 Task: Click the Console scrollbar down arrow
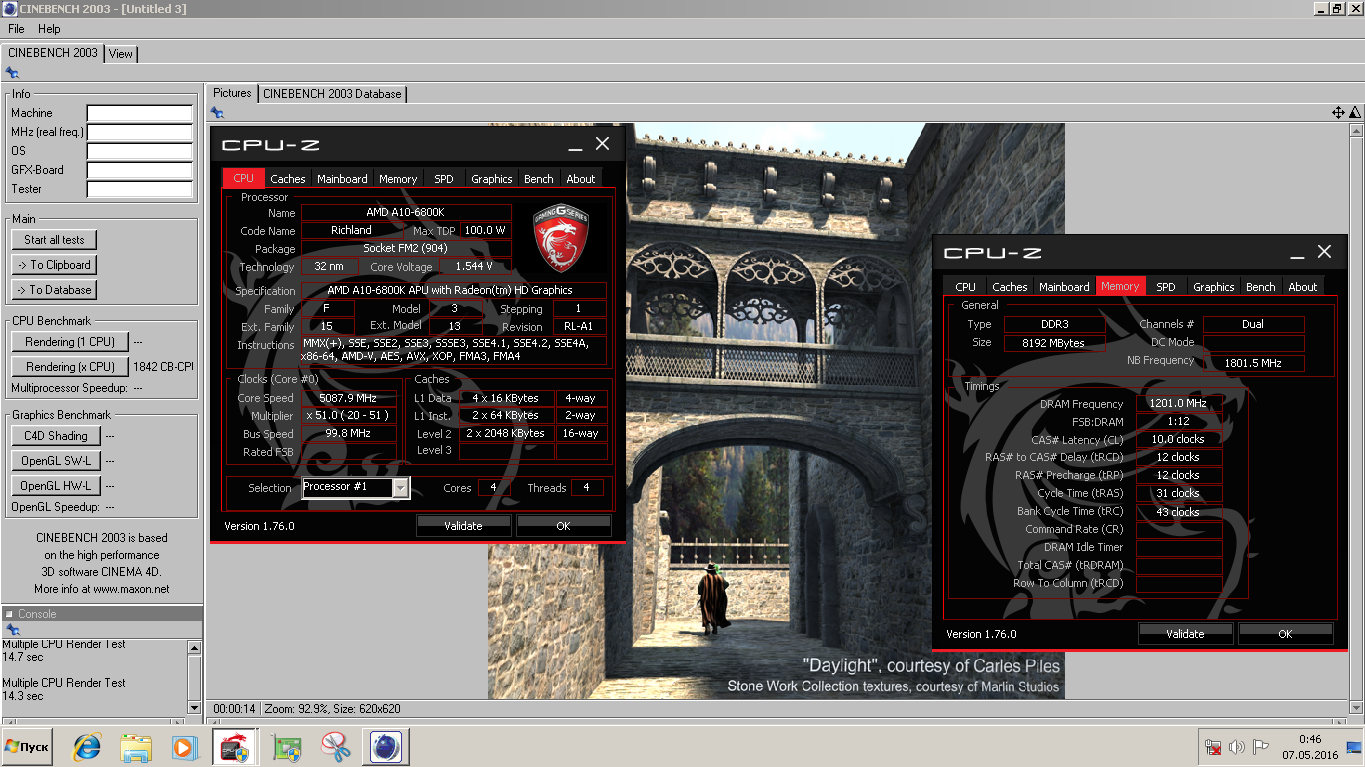point(195,707)
